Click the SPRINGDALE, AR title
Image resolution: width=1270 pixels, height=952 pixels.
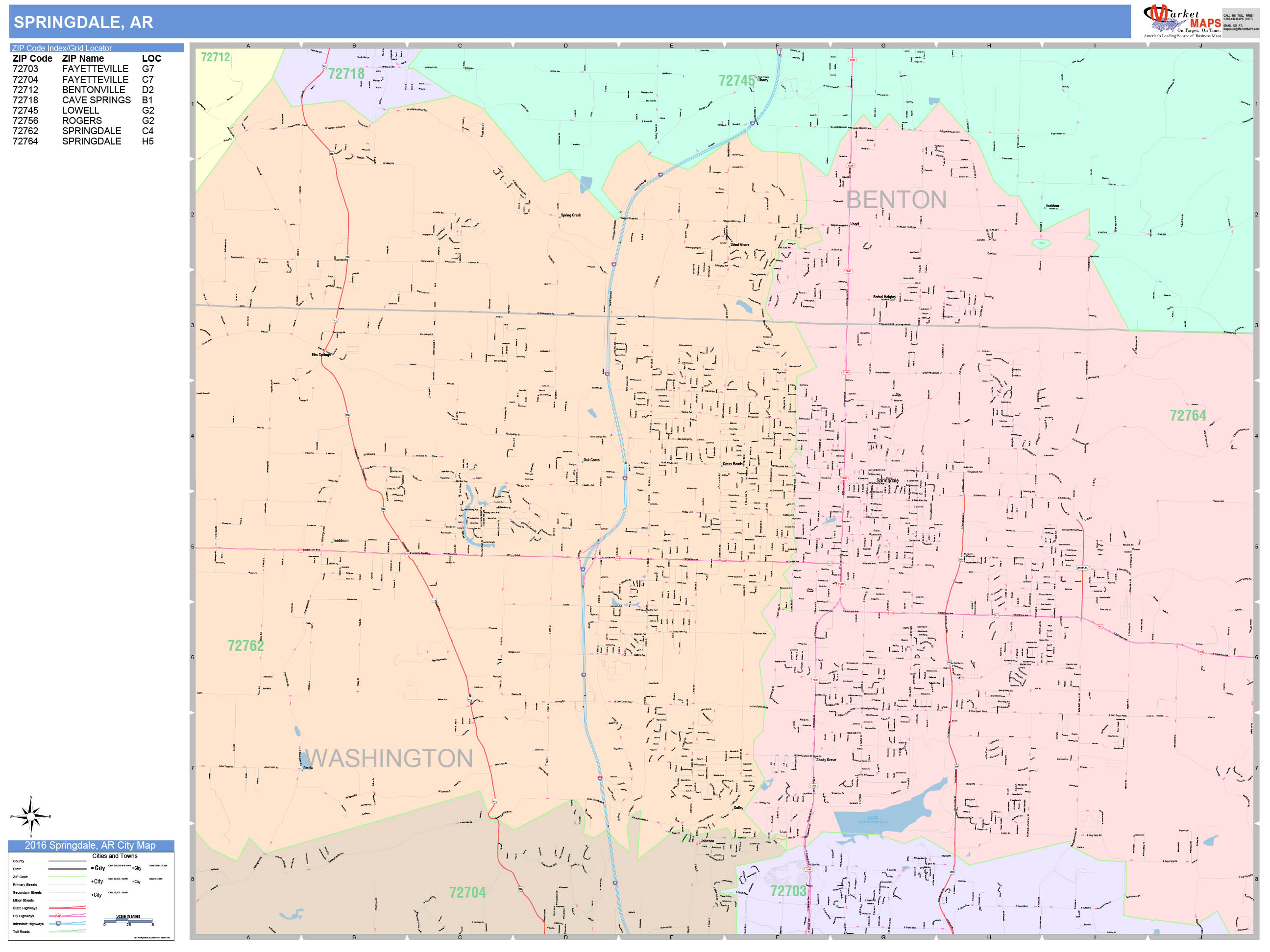point(83,22)
